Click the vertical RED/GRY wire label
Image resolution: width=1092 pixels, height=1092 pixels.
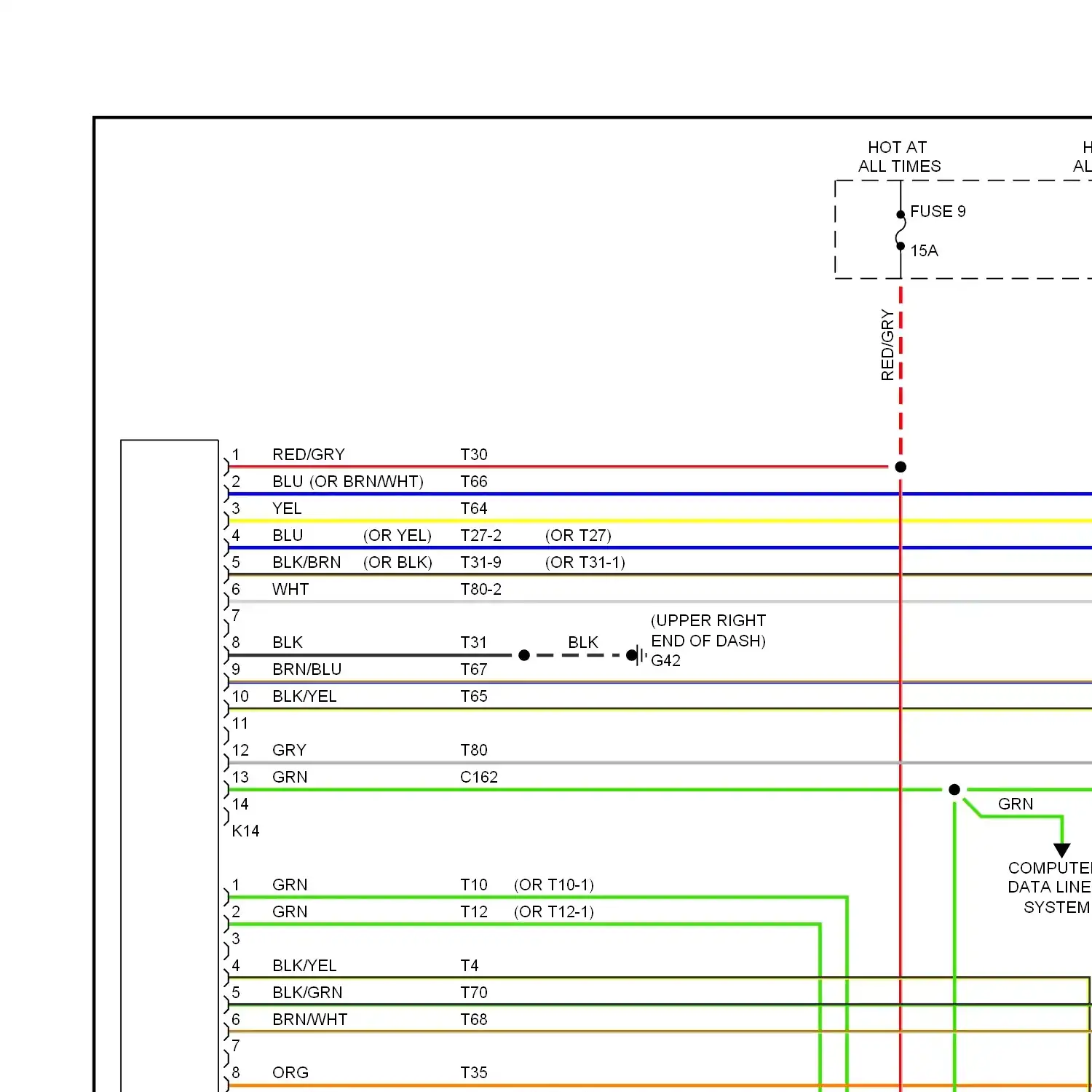[887, 344]
